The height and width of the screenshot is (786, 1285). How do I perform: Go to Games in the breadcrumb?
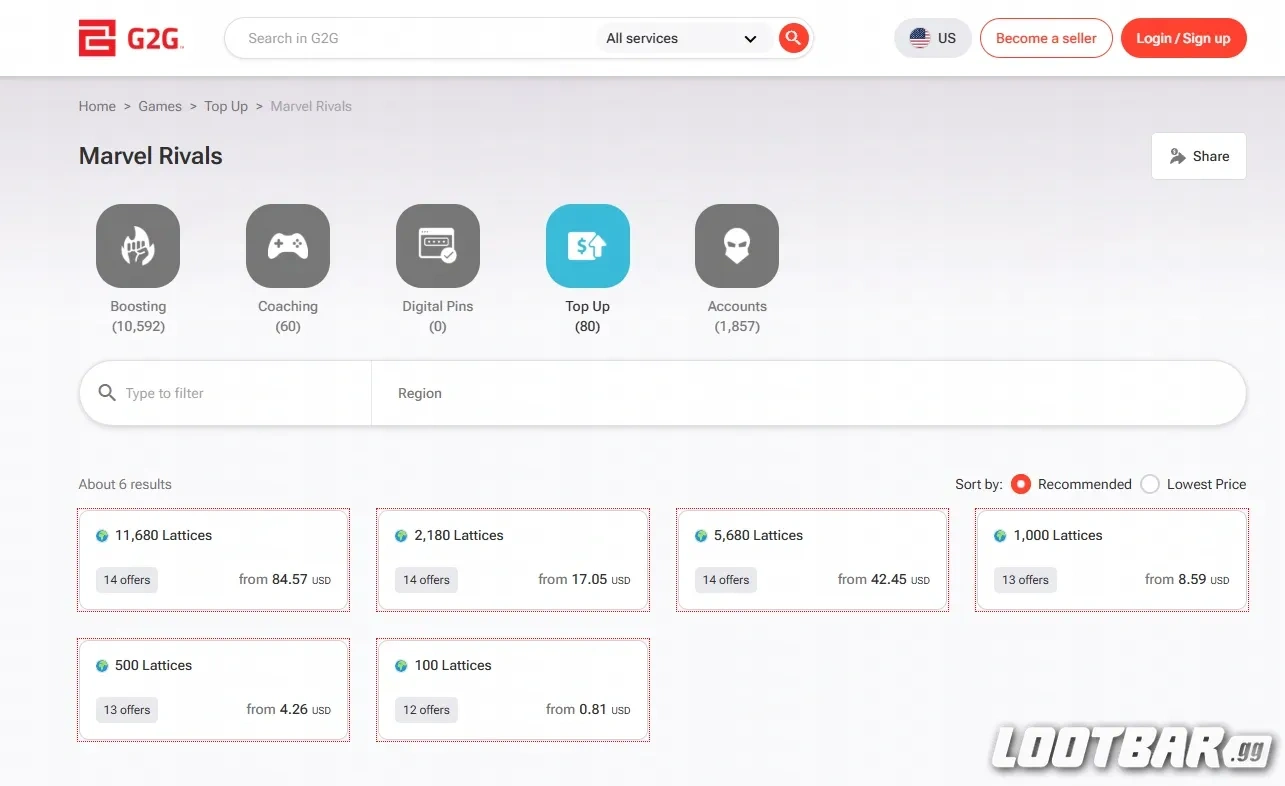pos(160,106)
